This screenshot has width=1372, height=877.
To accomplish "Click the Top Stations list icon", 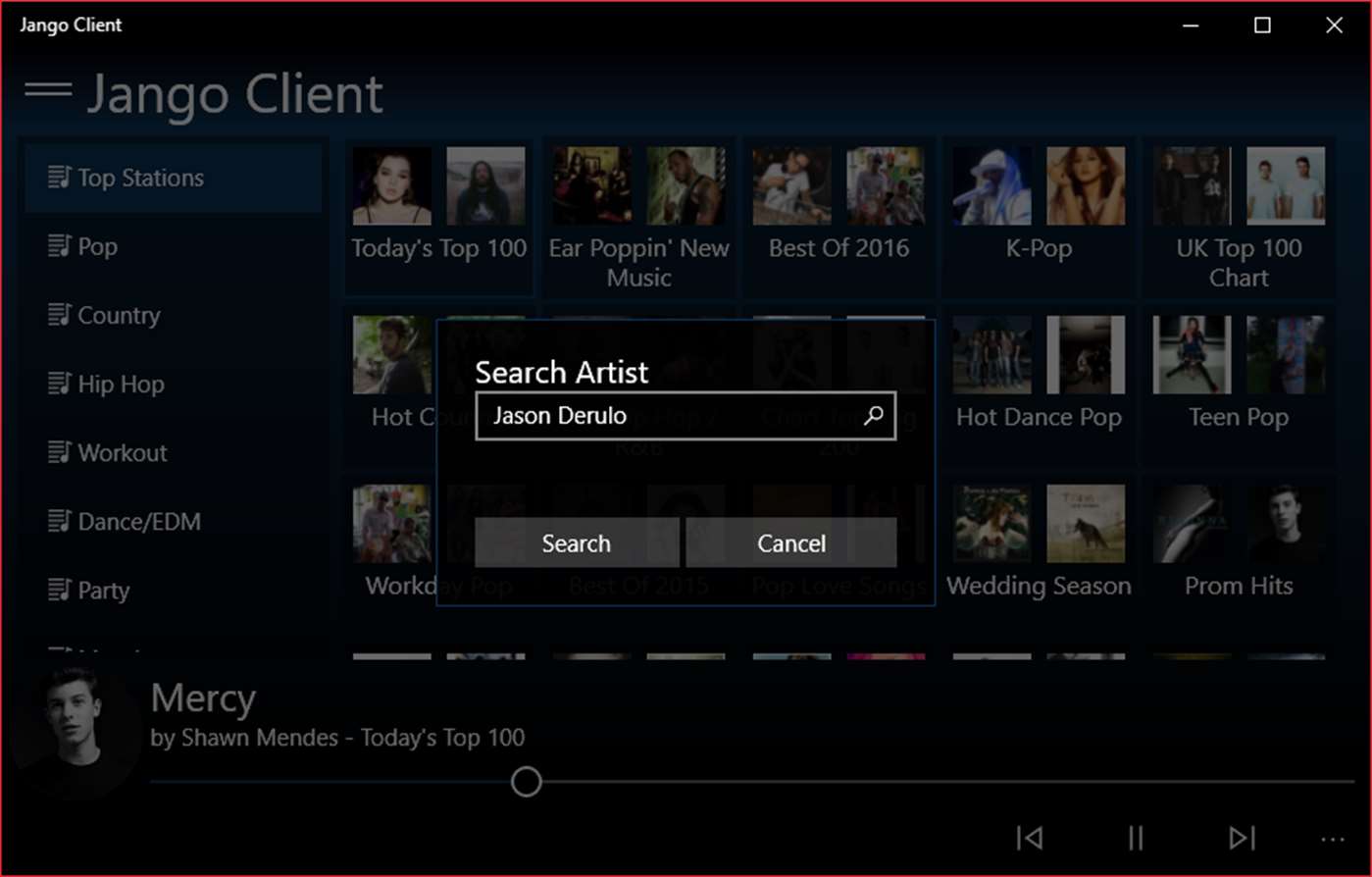I will pyautogui.click(x=60, y=177).
